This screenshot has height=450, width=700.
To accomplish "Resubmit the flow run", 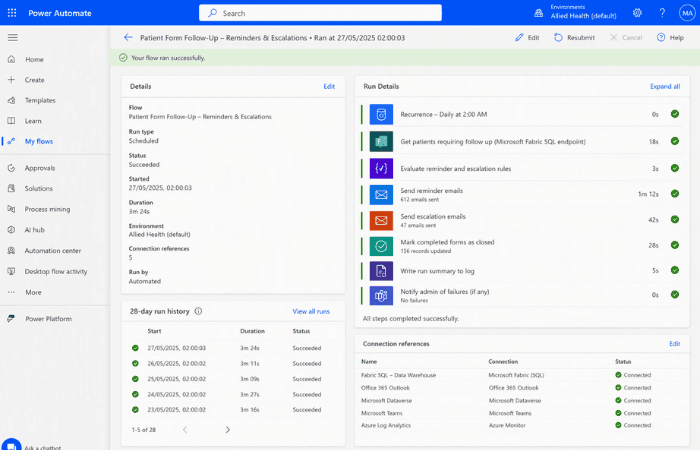I will [575, 38].
